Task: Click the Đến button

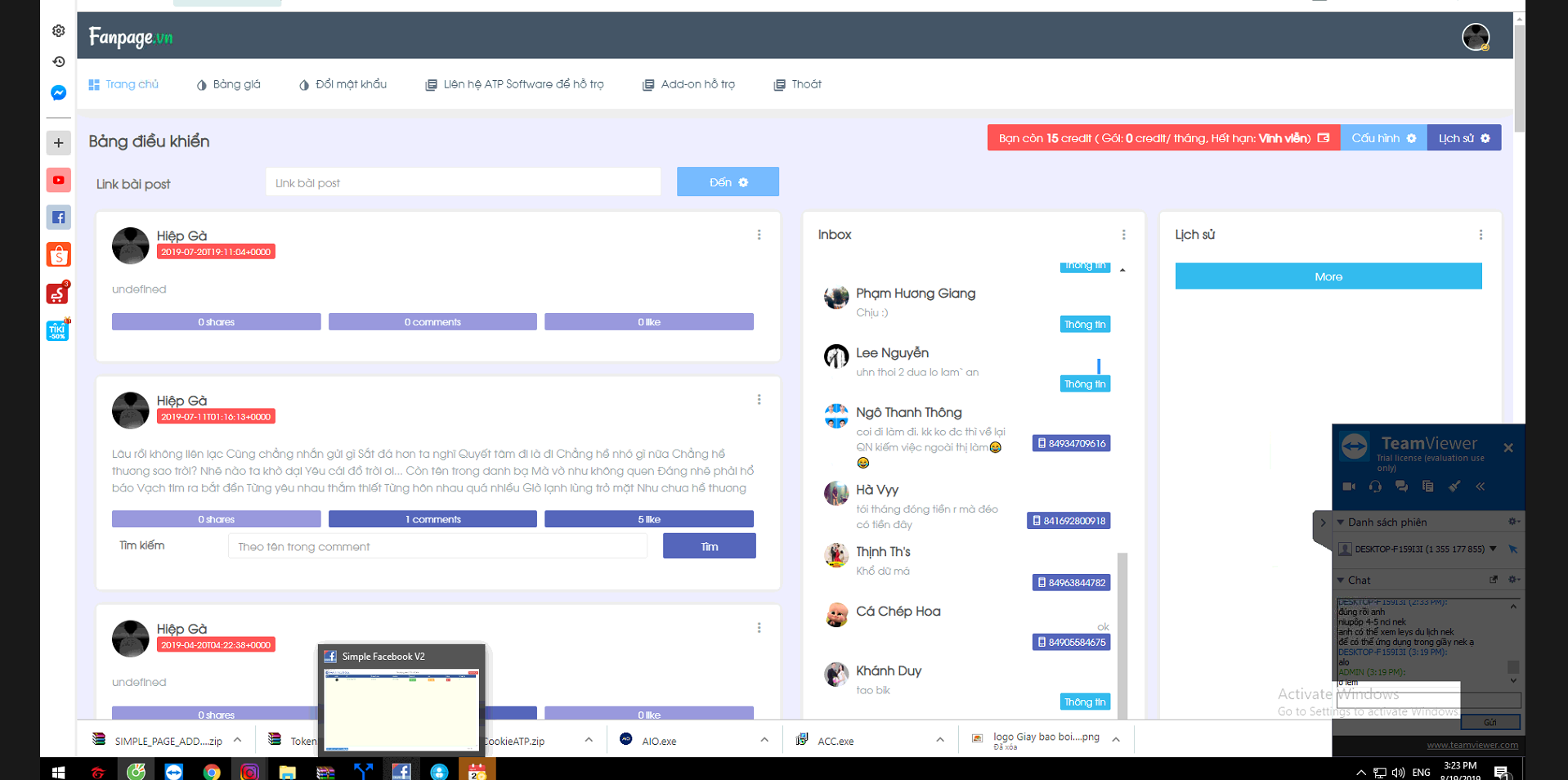Action: [x=728, y=182]
